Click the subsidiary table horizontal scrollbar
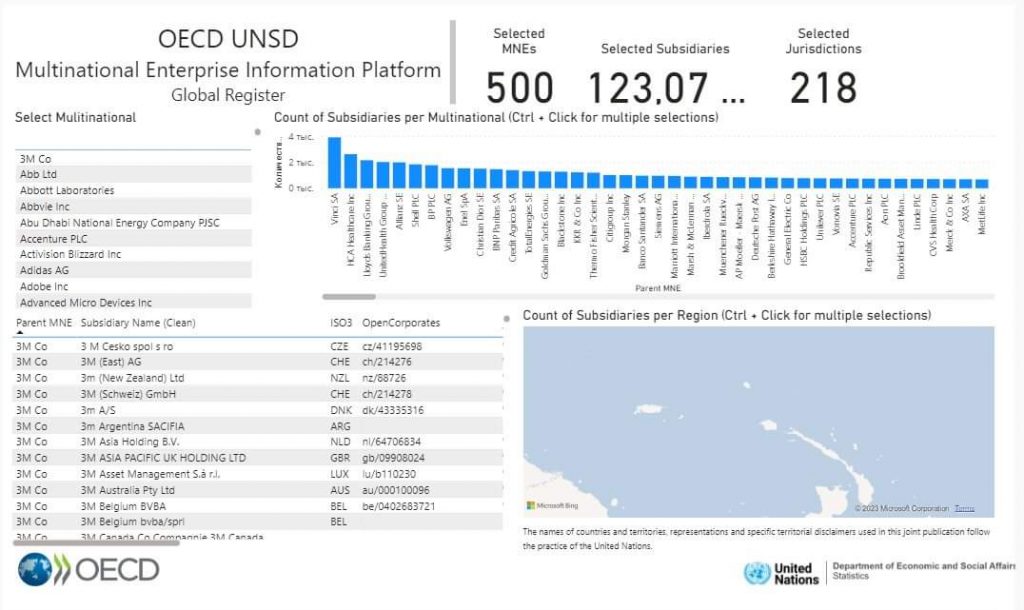 pyautogui.click(x=96, y=543)
